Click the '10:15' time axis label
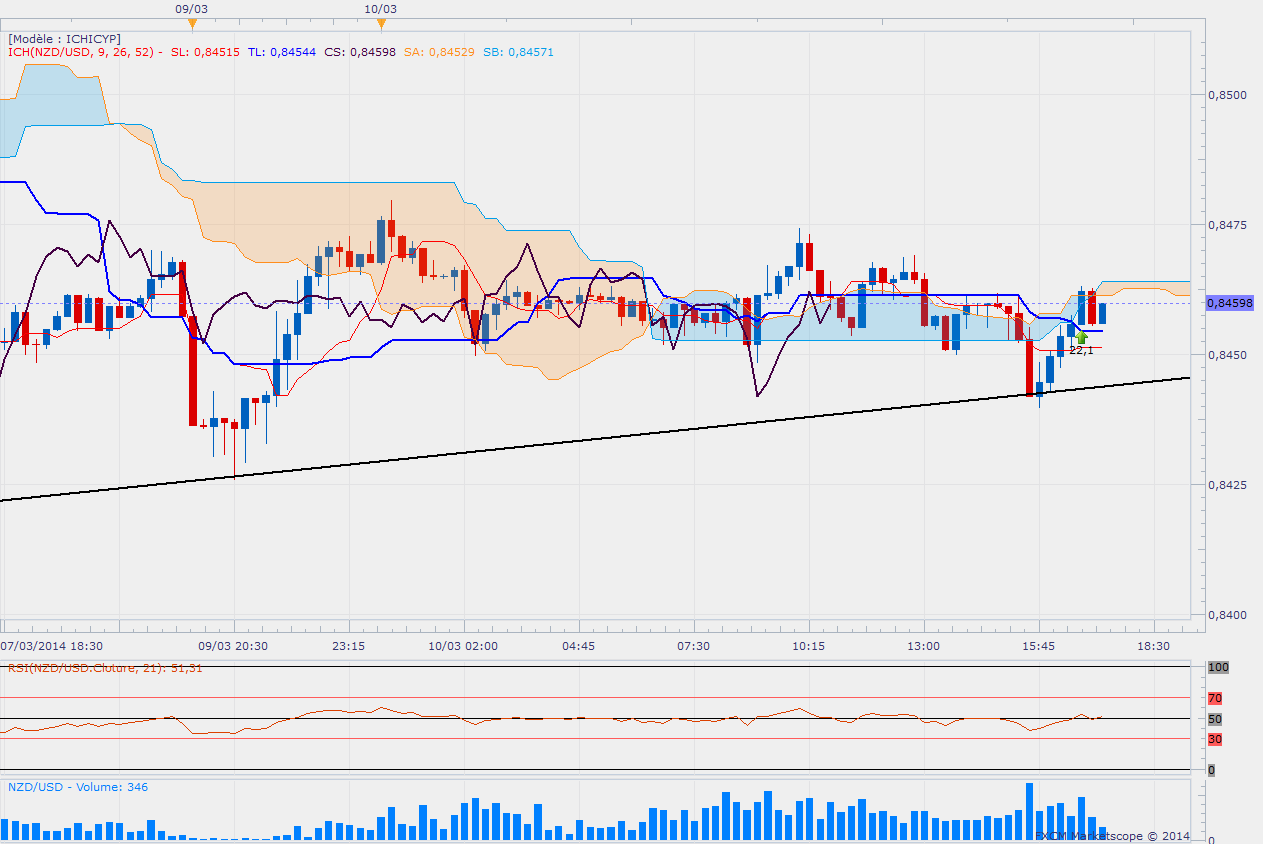 [x=808, y=646]
